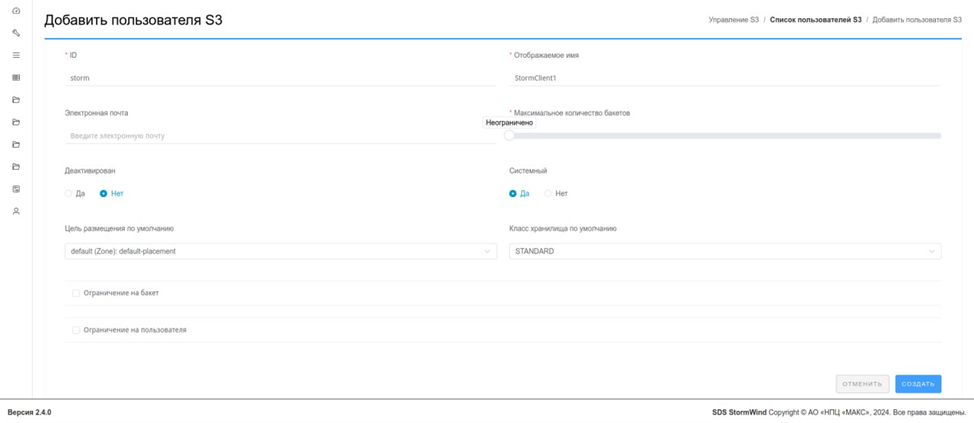Screen dimensions: 974x423
Task: Enable 'Ограничение на бакет' checkbox
Action: (76, 293)
